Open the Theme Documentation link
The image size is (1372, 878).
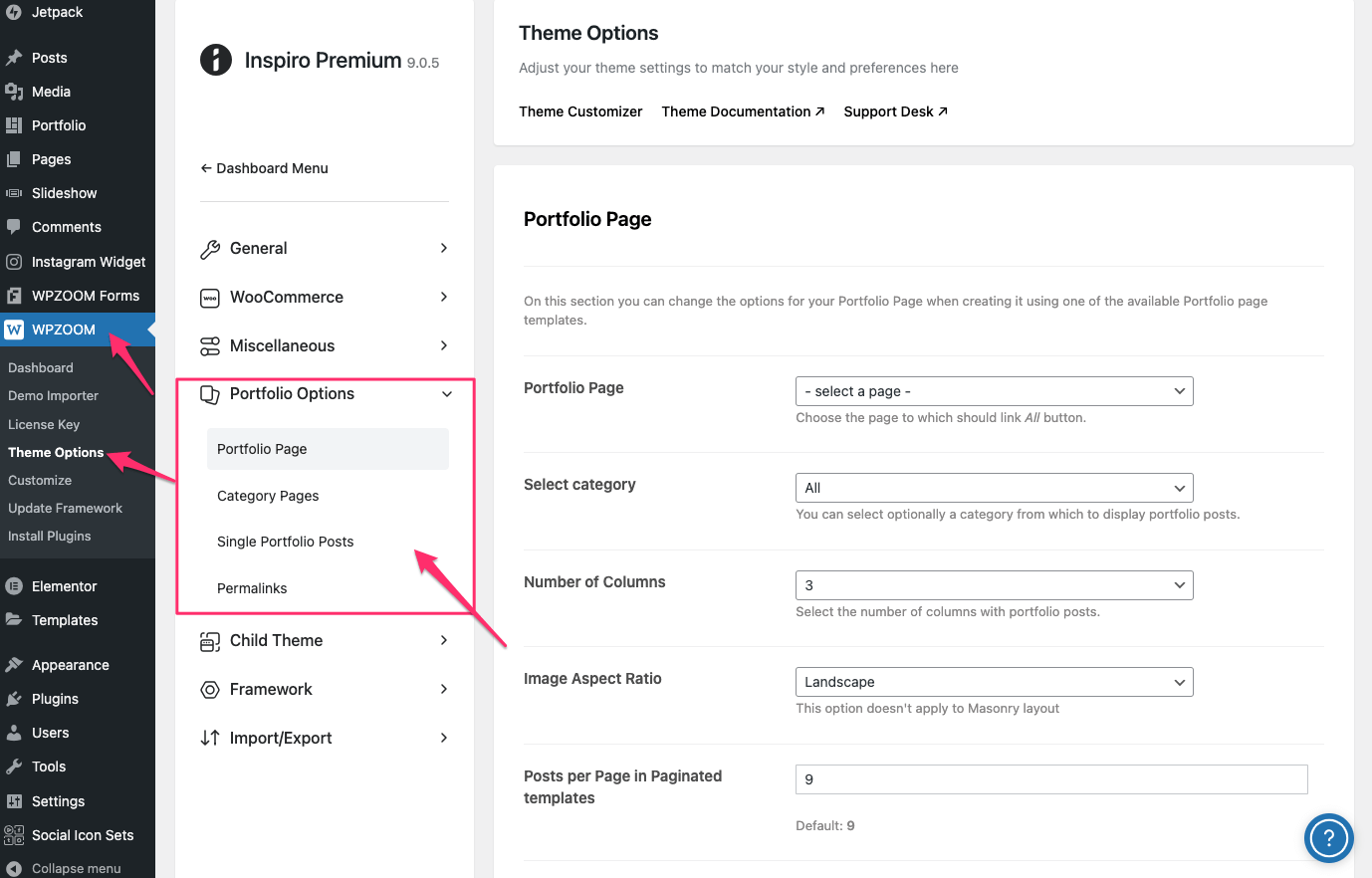(x=743, y=111)
